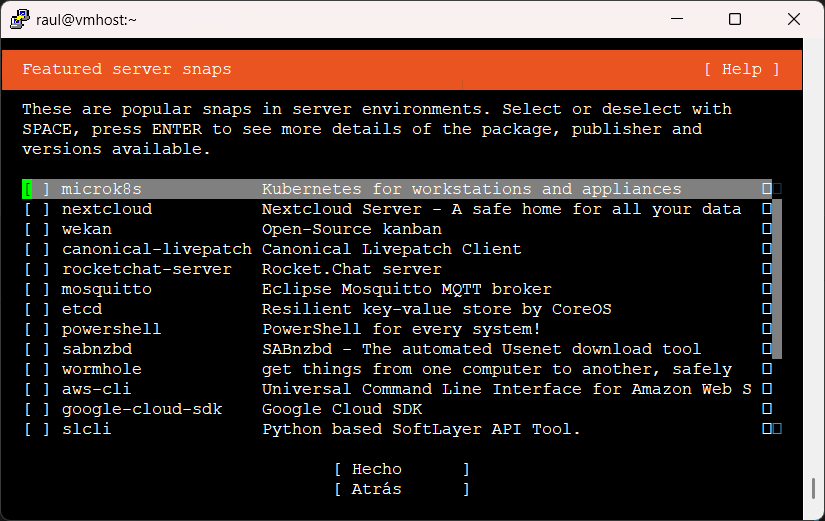Open the Help menu in the header
Screen dimensions: 825x521
click(x=741, y=69)
